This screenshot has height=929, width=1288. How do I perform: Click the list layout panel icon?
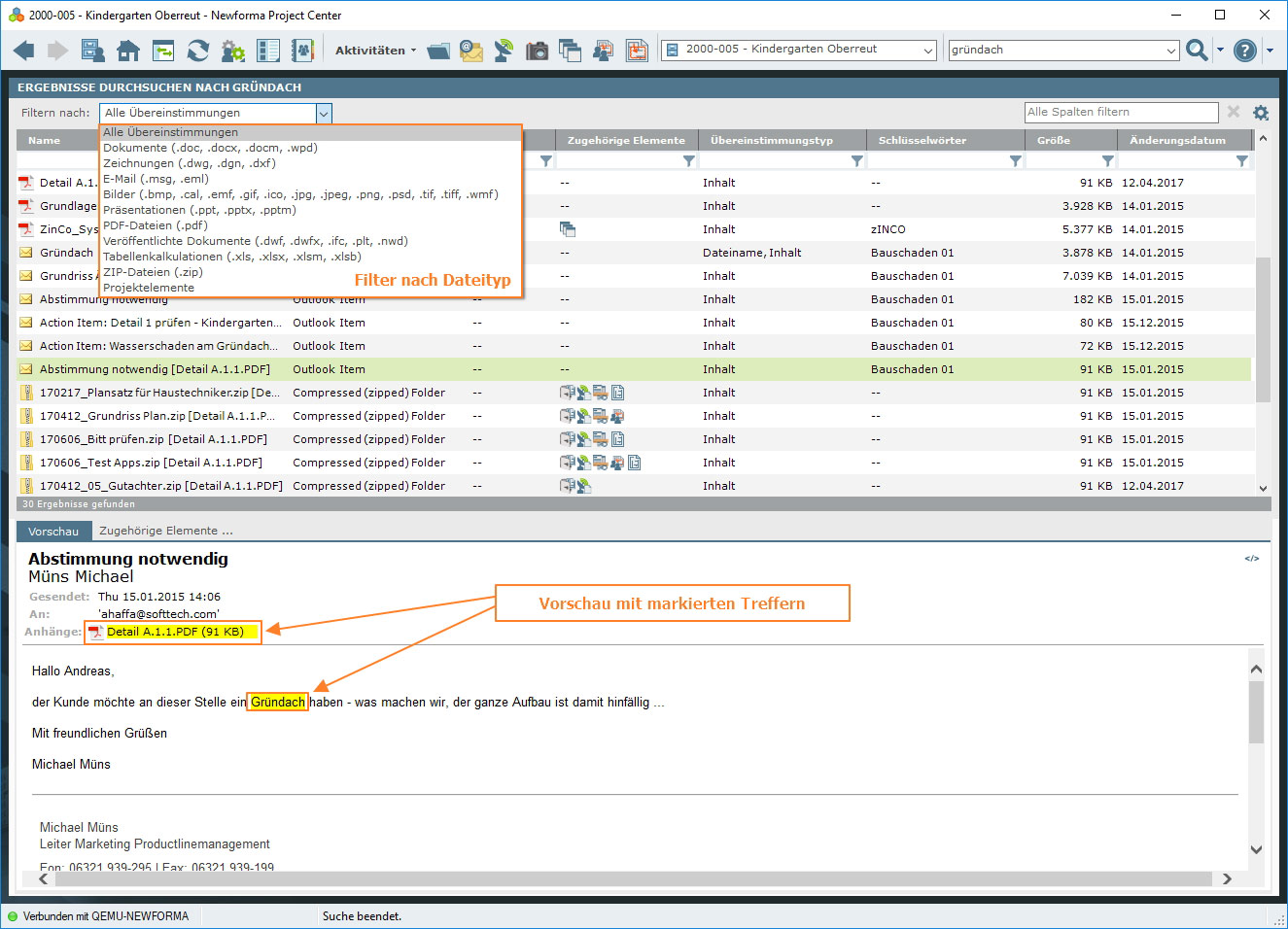tap(268, 51)
